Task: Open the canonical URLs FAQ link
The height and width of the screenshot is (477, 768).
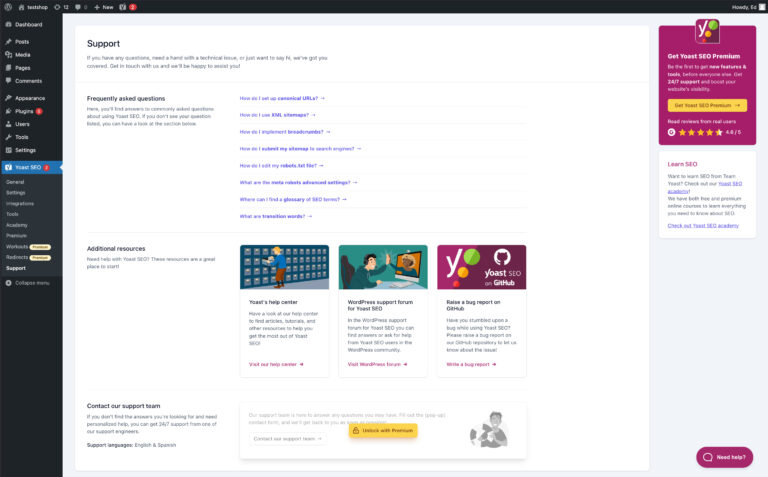Action: pyautogui.click(x=282, y=98)
